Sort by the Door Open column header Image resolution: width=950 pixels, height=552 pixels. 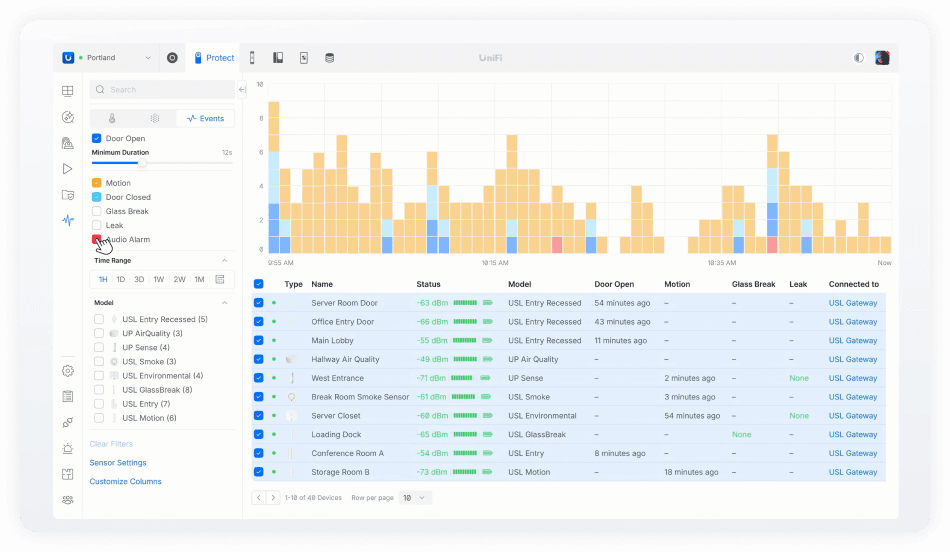[614, 284]
